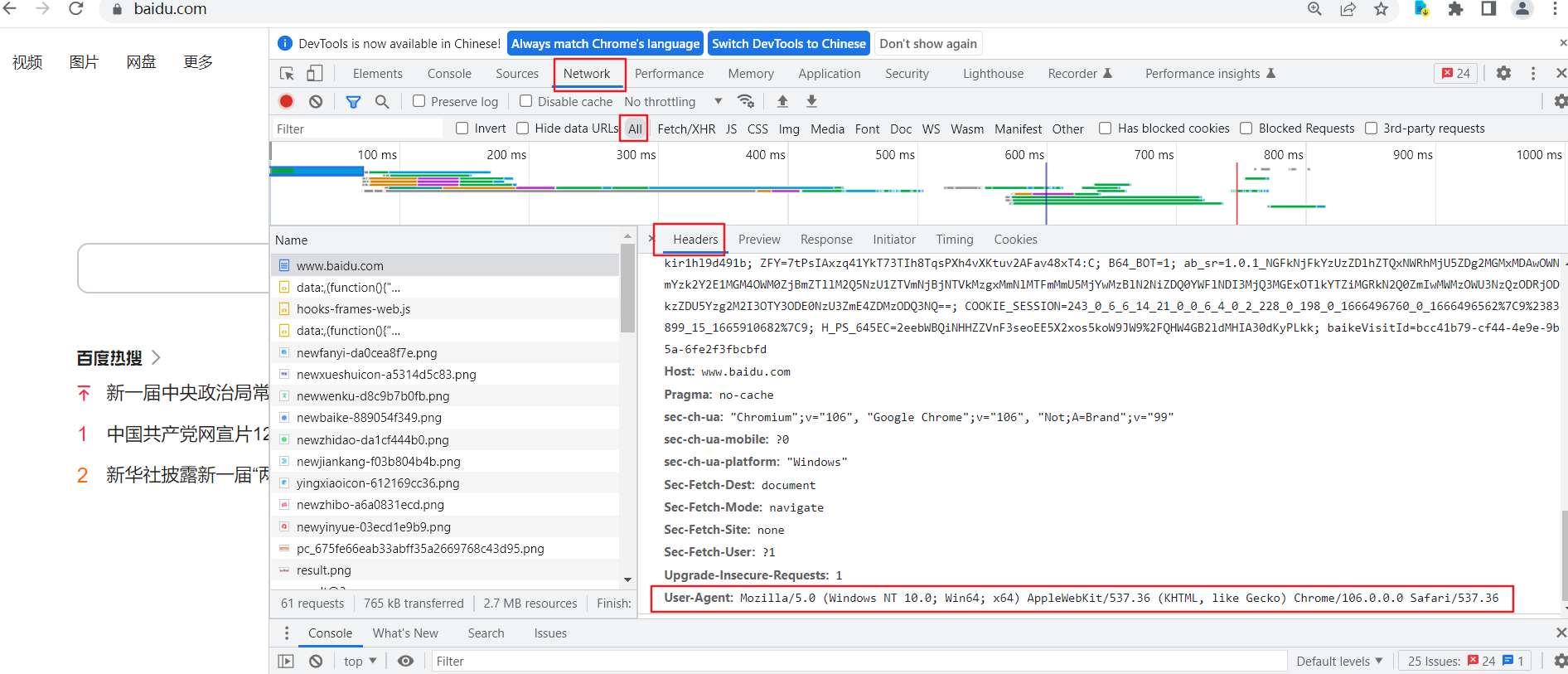This screenshot has height=674, width=1568.
Task: Clear the network log
Action: coord(316,101)
